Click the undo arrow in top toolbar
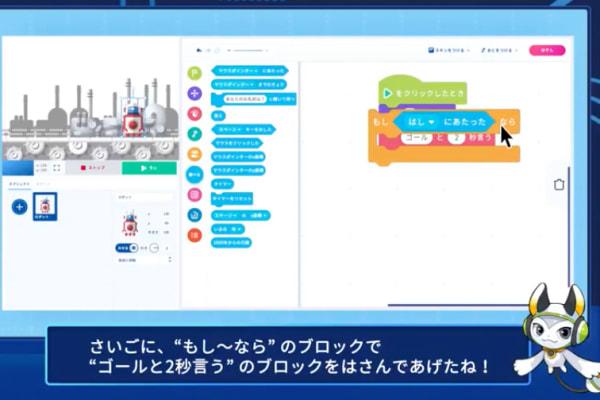Image resolution: width=600 pixels, height=400 pixels. (199, 50)
